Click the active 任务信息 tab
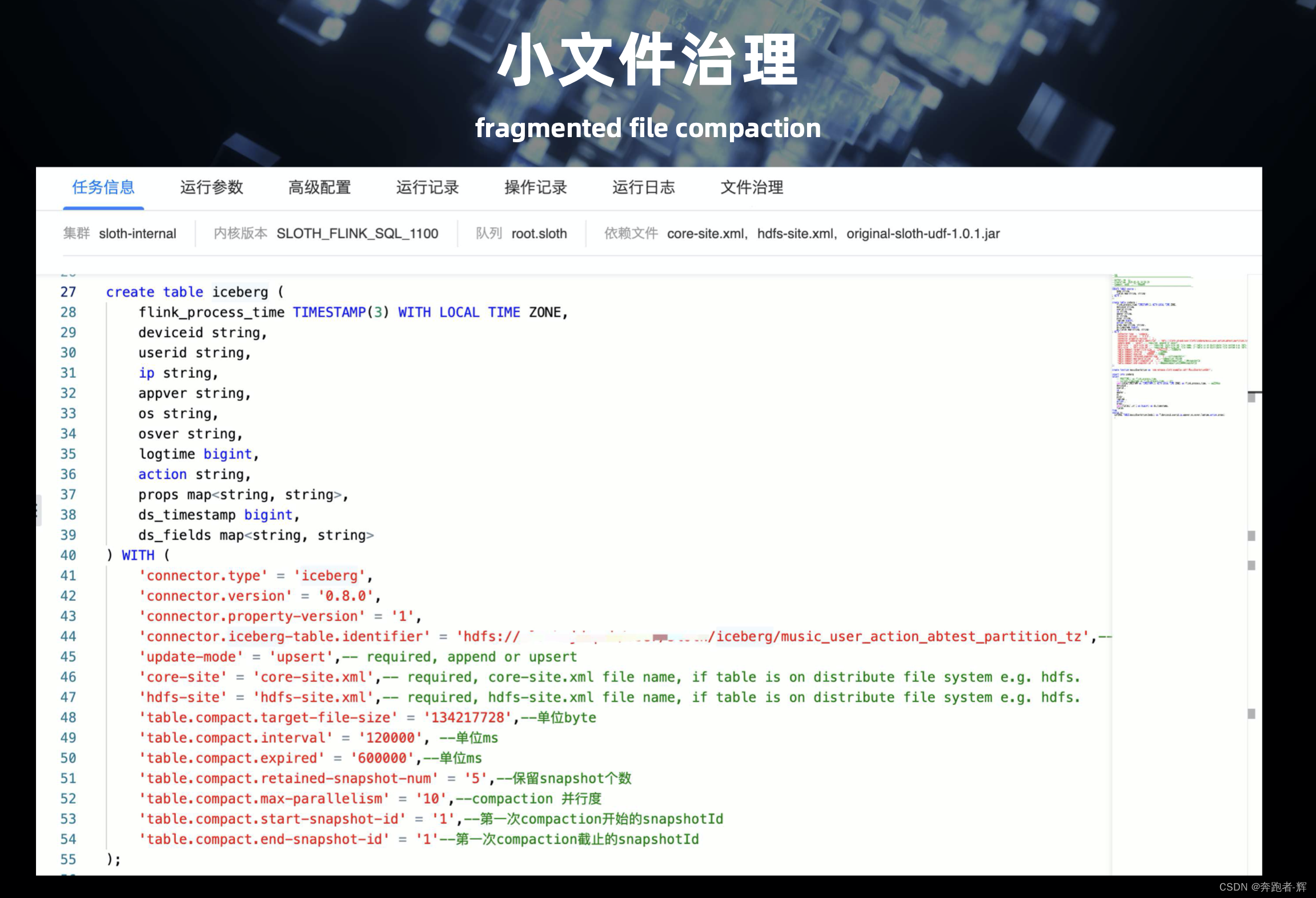Viewport: 1316px width, 898px height. [x=103, y=187]
